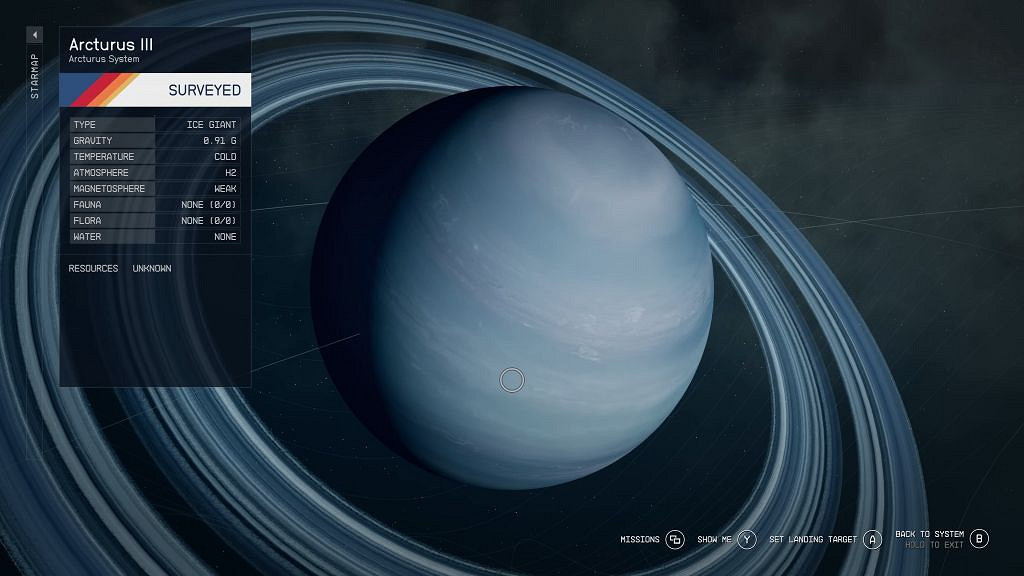Collapse the planet info panel via the arrow
1024x576 pixels.
(x=34, y=33)
